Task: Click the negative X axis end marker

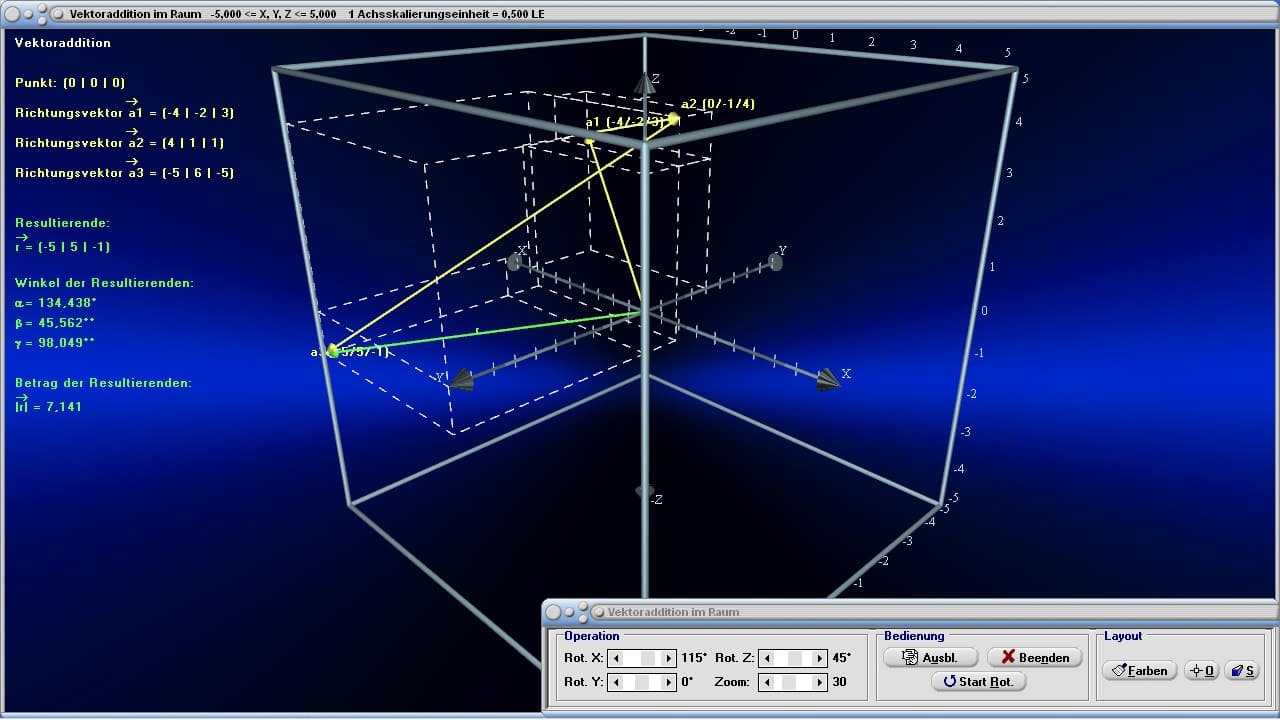Action: click(514, 262)
